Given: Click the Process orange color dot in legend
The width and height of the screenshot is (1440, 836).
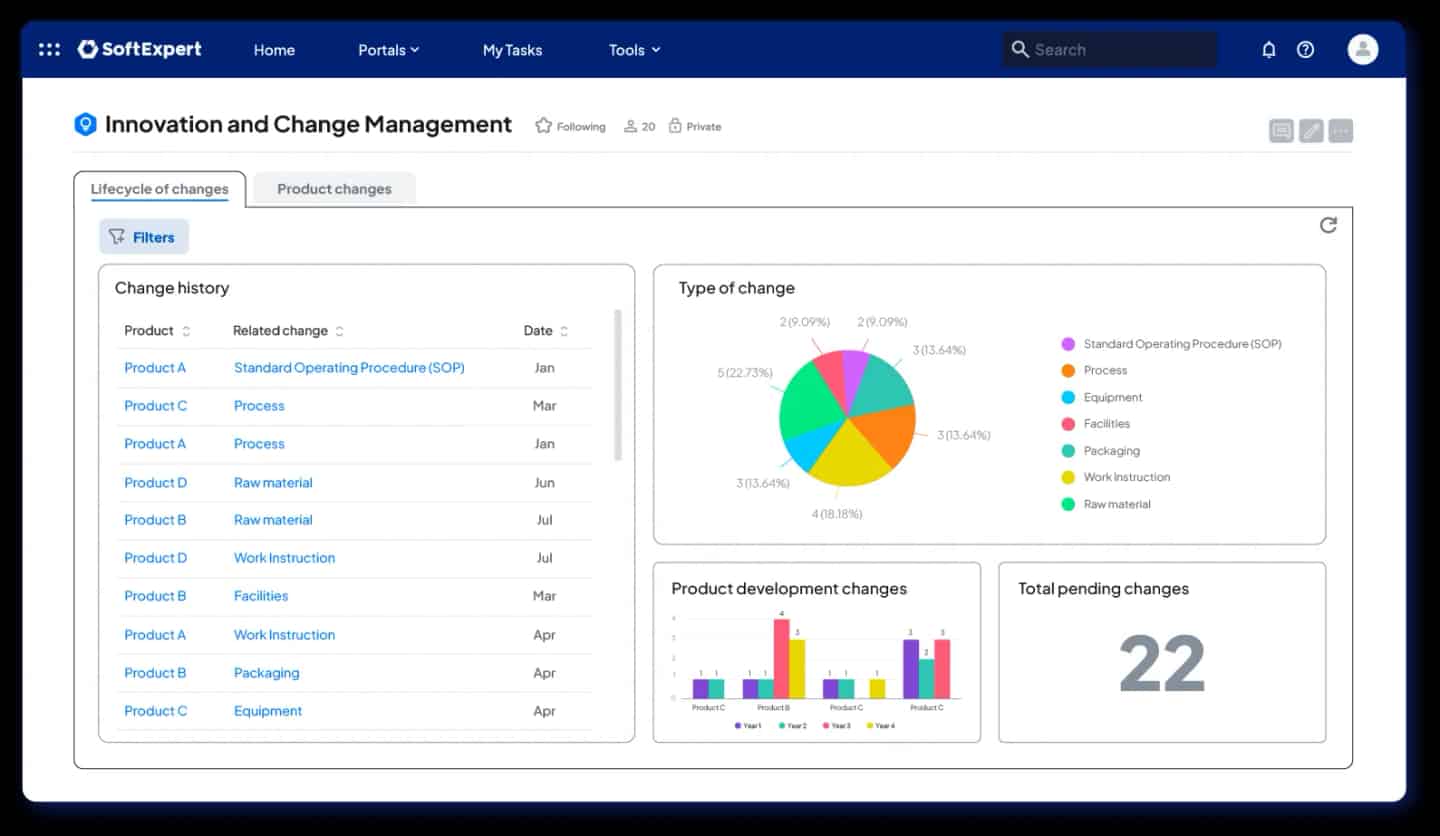Looking at the screenshot, I should [1070, 370].
